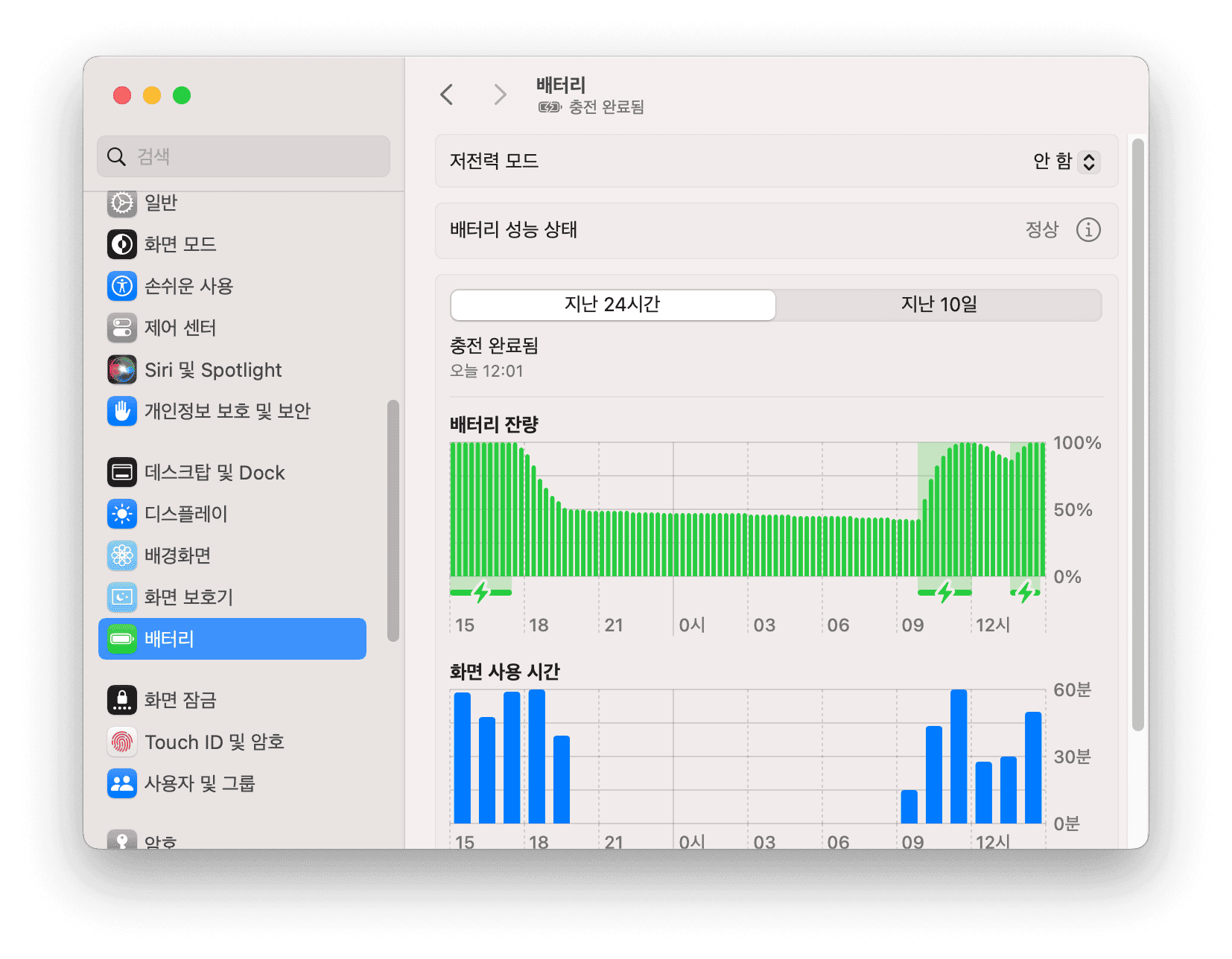
Task: Select 제어 센터 label in sidebar
Action: point(180,328)
